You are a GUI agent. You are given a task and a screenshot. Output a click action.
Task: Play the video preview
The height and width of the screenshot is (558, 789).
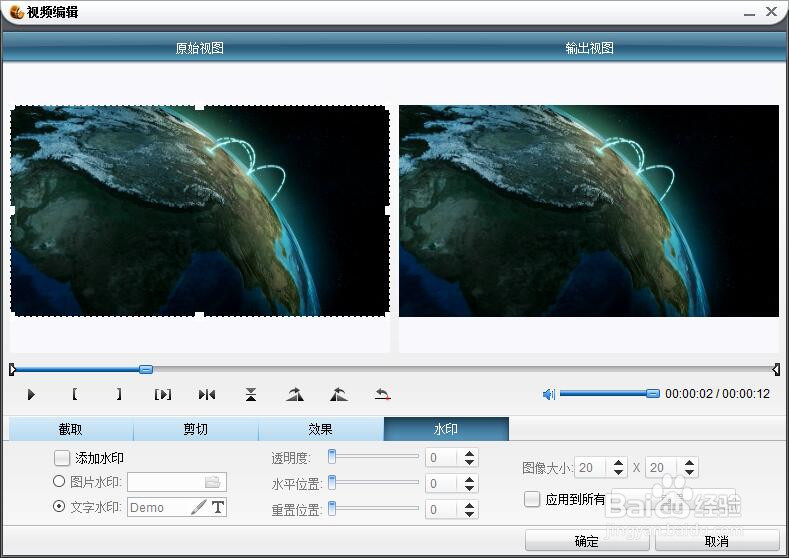[x=31, y=394]
